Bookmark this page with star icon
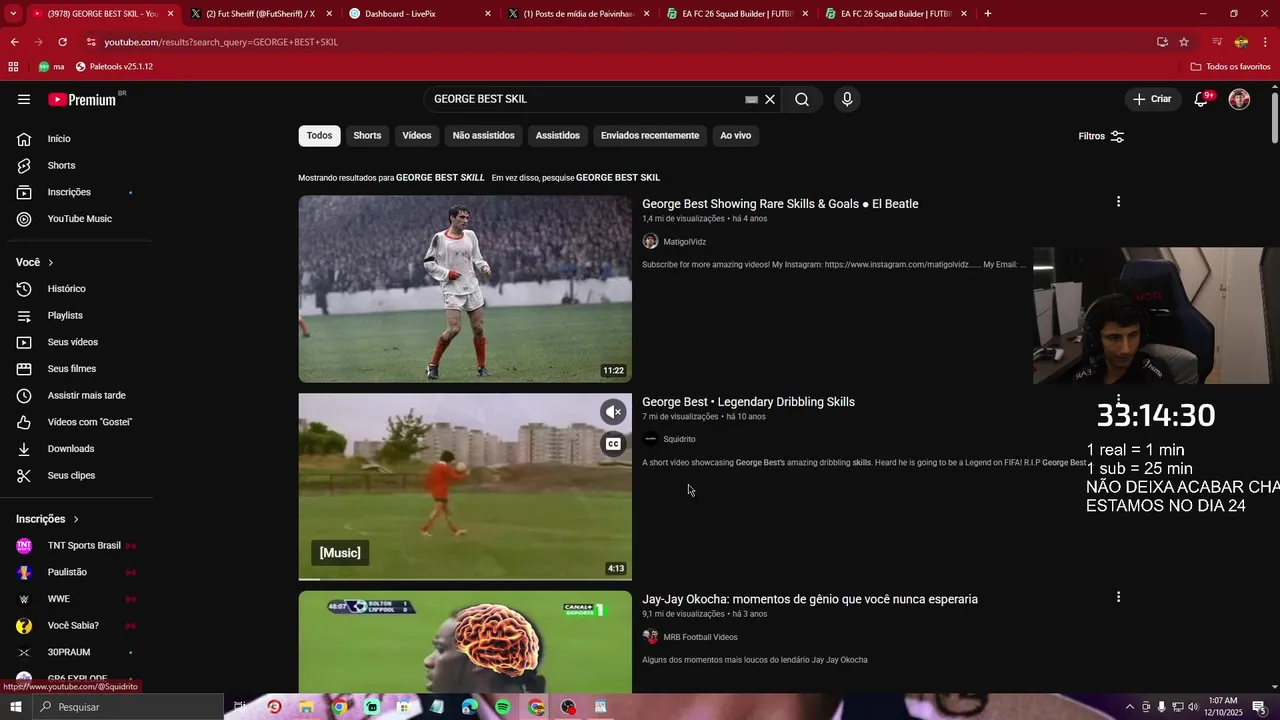This screenshot has width=1280, height=720. click(1184, 42)
